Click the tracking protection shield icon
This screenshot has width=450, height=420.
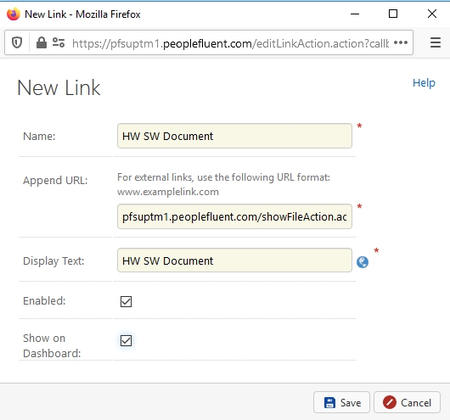tap(17, 43)
